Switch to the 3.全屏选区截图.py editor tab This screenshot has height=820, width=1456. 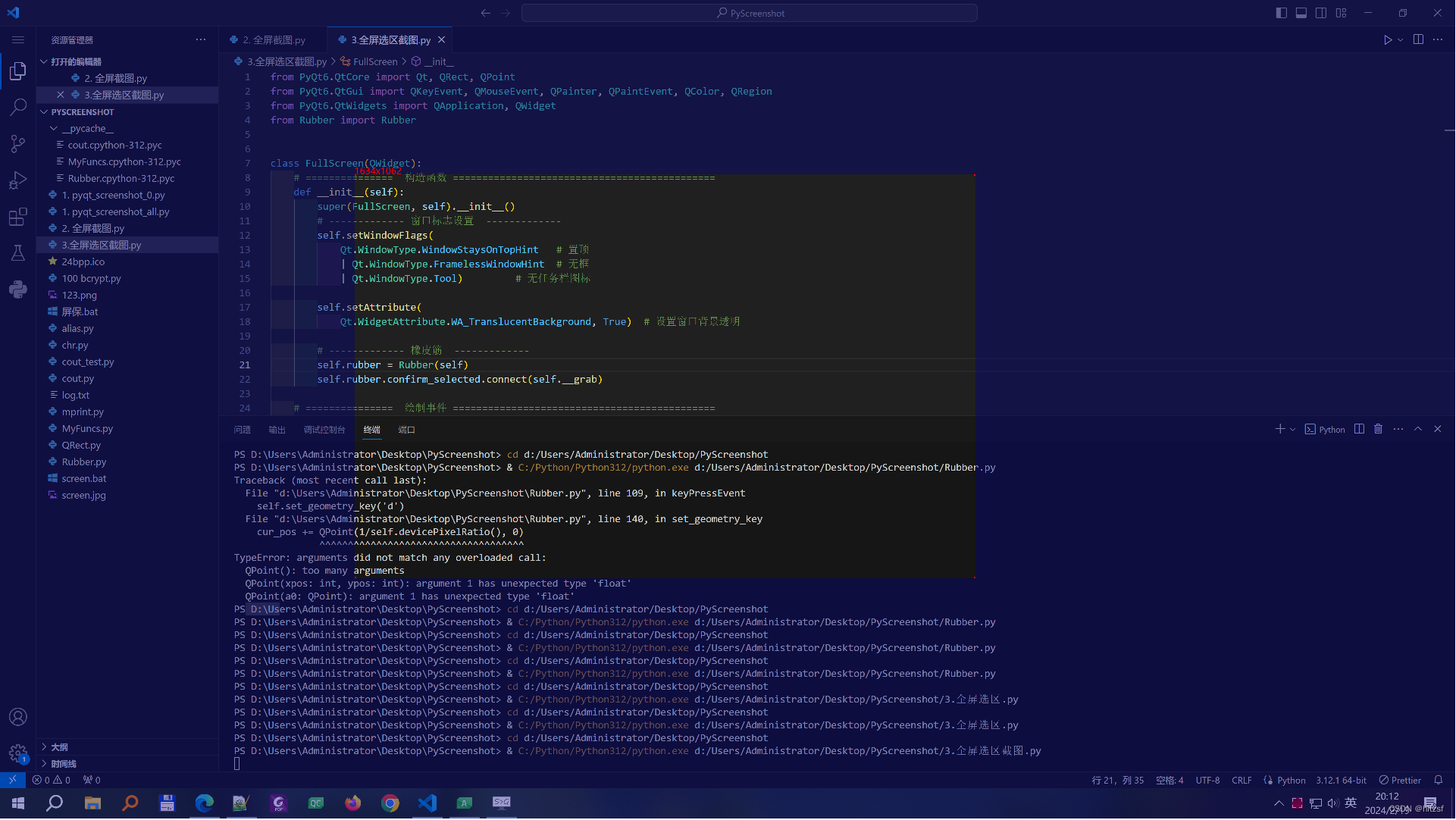[x=391, y=40]
